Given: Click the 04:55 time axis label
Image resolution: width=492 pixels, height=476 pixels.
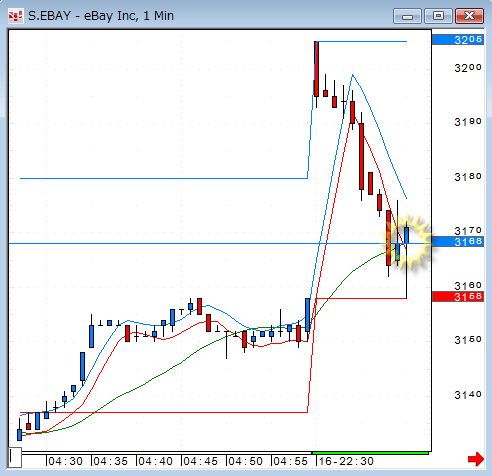Looking at the screenshot, I should [290, 461].
